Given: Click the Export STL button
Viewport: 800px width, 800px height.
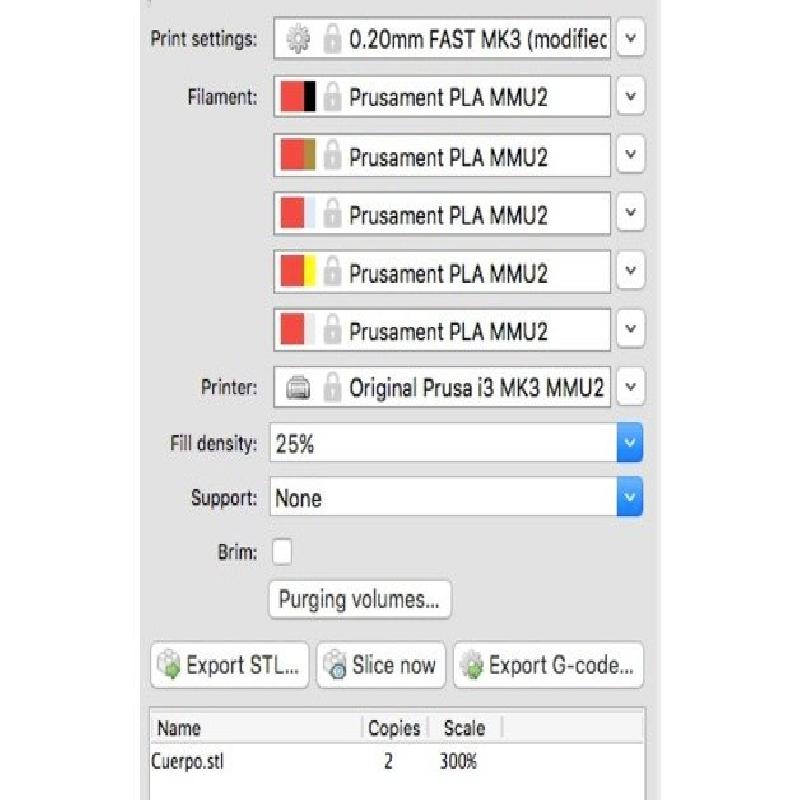Looking at the screenshot, I should pos(230,666).
